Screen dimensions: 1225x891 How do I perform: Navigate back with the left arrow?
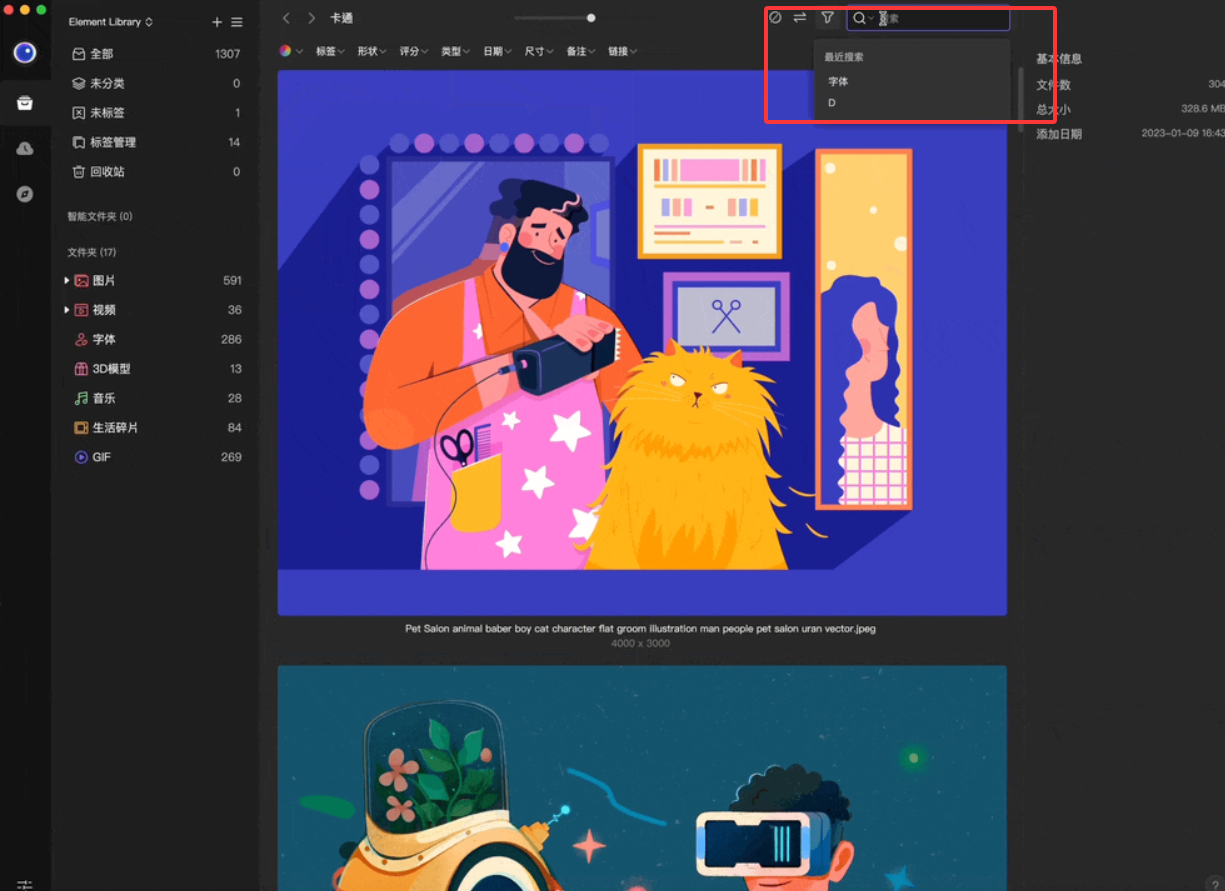pyautogui.click(x=286, y=18)
